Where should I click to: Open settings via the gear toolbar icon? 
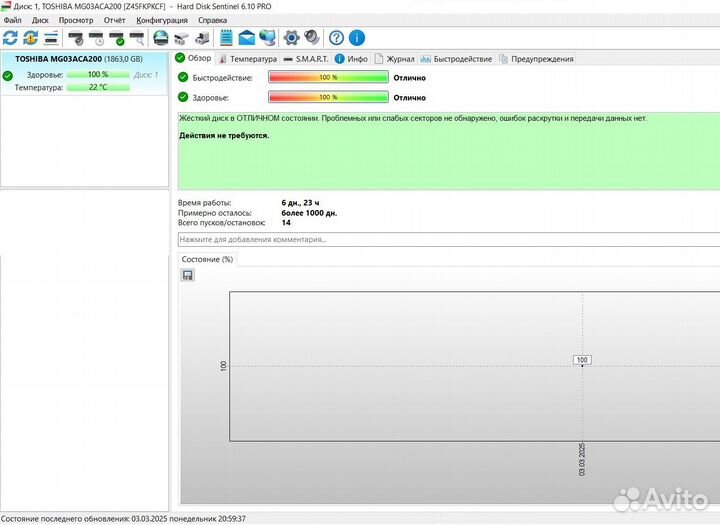pyautogui.click(x=291, y=38)
